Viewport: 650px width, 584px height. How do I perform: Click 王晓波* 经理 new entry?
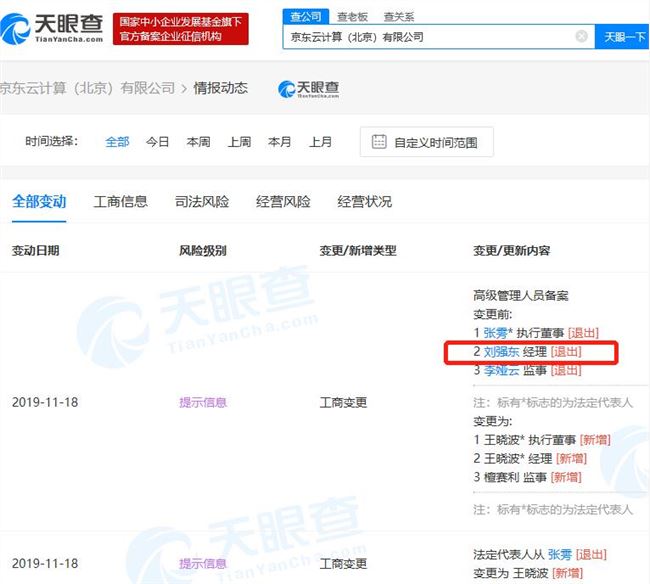pyautogui.click(x=530, y=458)
